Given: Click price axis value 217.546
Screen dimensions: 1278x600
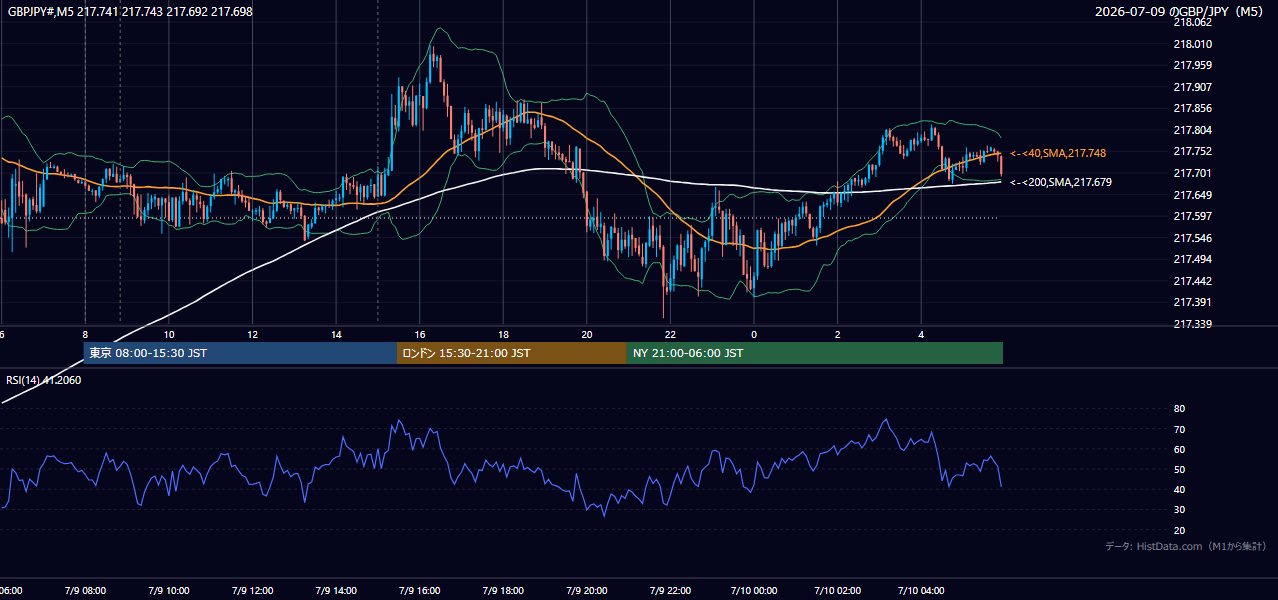Looking at the screenshot, I should click(x=1192, y=238).
